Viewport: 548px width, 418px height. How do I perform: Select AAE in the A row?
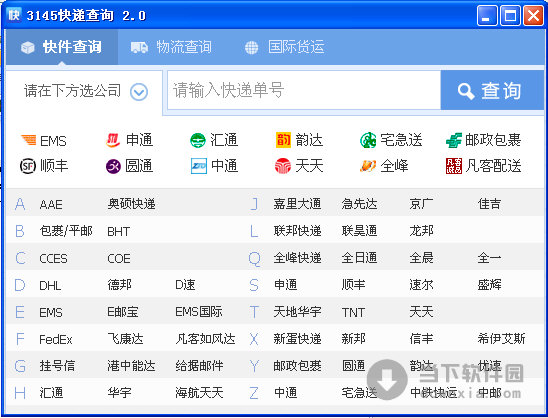(51, 204)
